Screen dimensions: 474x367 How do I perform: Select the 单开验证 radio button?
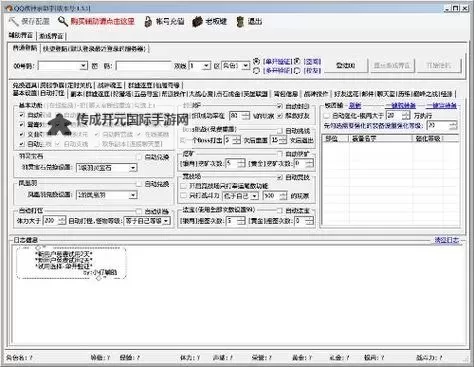pos(256,61)
